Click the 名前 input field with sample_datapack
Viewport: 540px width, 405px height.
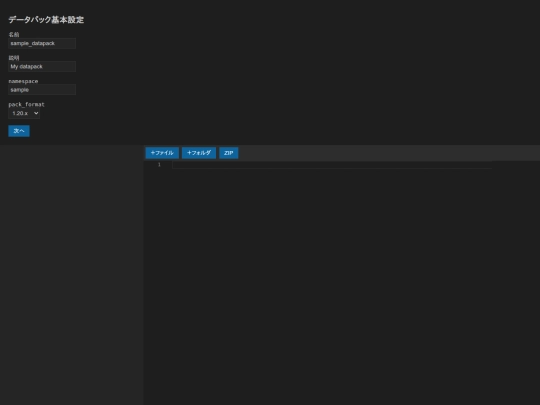(42, 43)
